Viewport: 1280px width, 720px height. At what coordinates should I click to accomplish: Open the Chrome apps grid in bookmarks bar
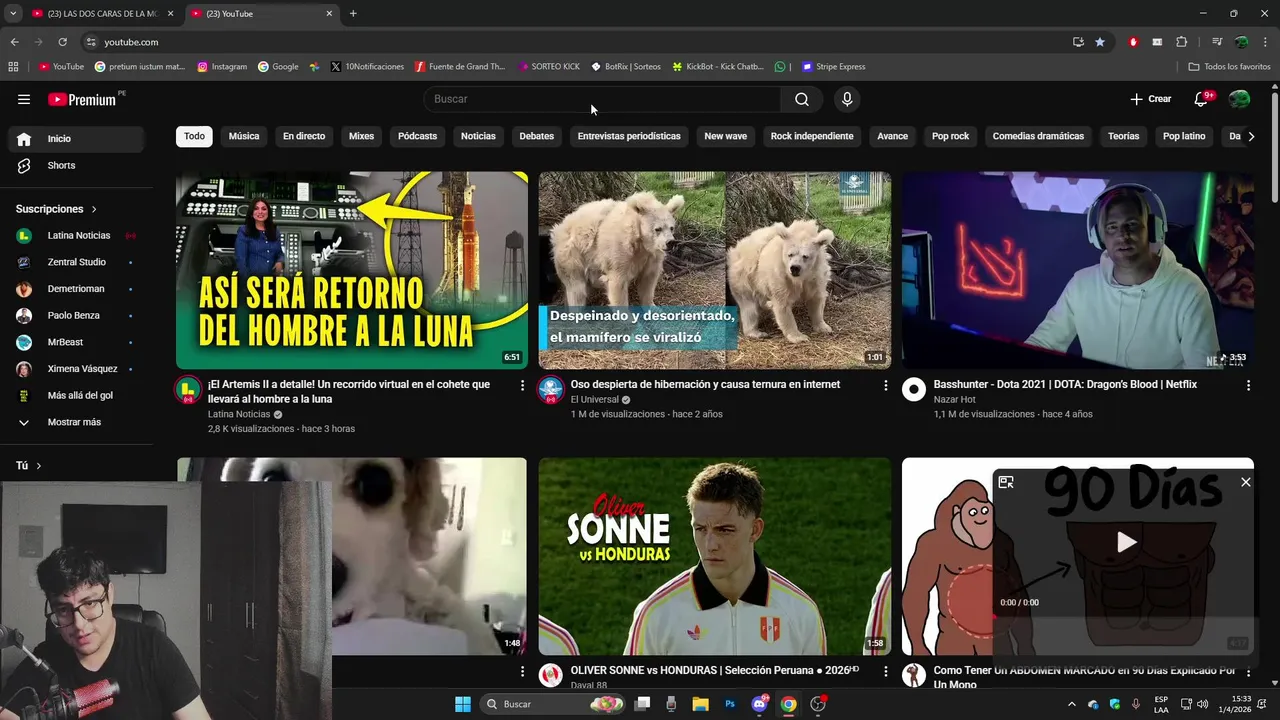click(x=13, y=67)
